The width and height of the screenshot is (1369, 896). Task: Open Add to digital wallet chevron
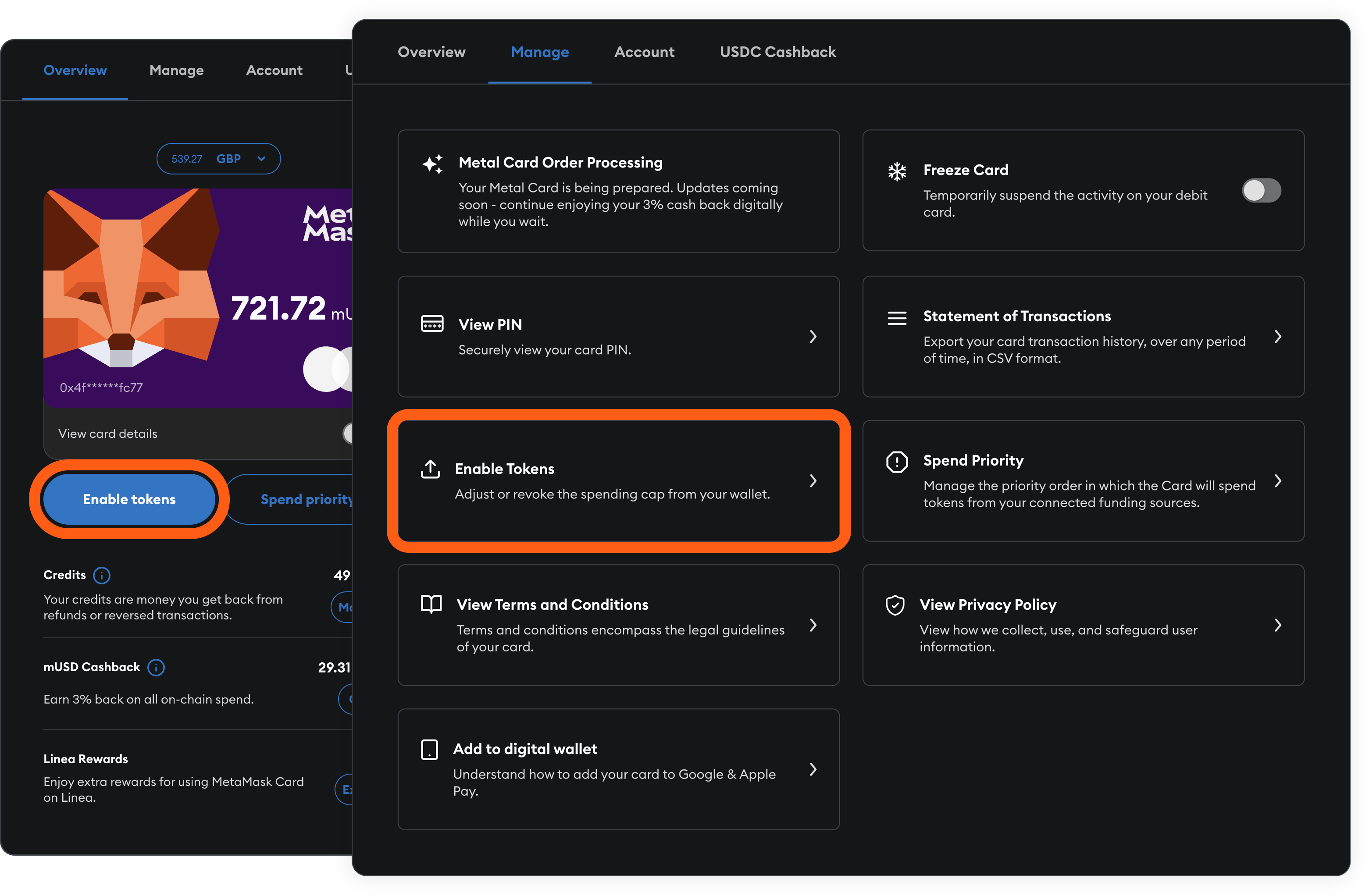(x=813, y=769)
